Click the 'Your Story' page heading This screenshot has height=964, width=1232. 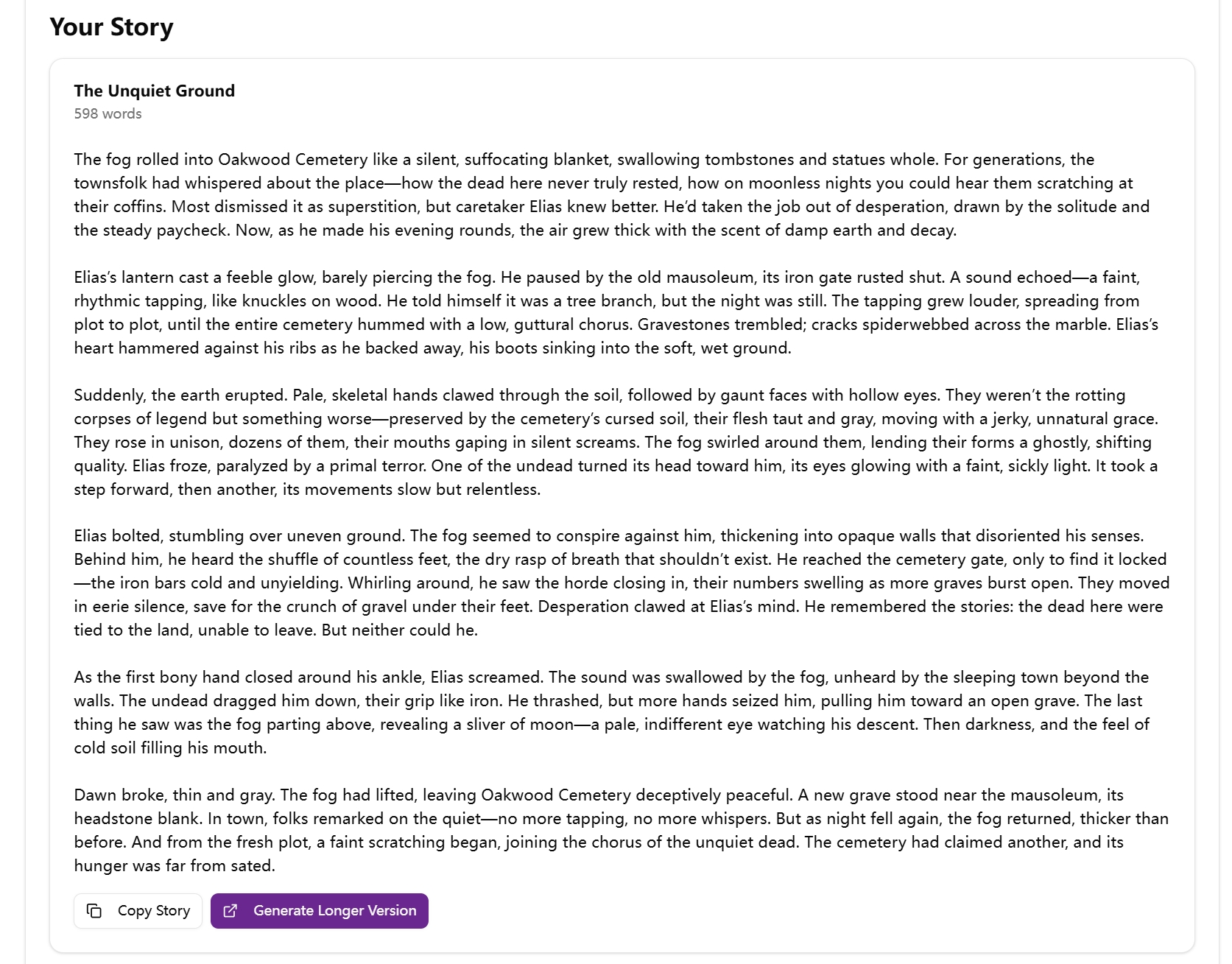tap(110, 27)
